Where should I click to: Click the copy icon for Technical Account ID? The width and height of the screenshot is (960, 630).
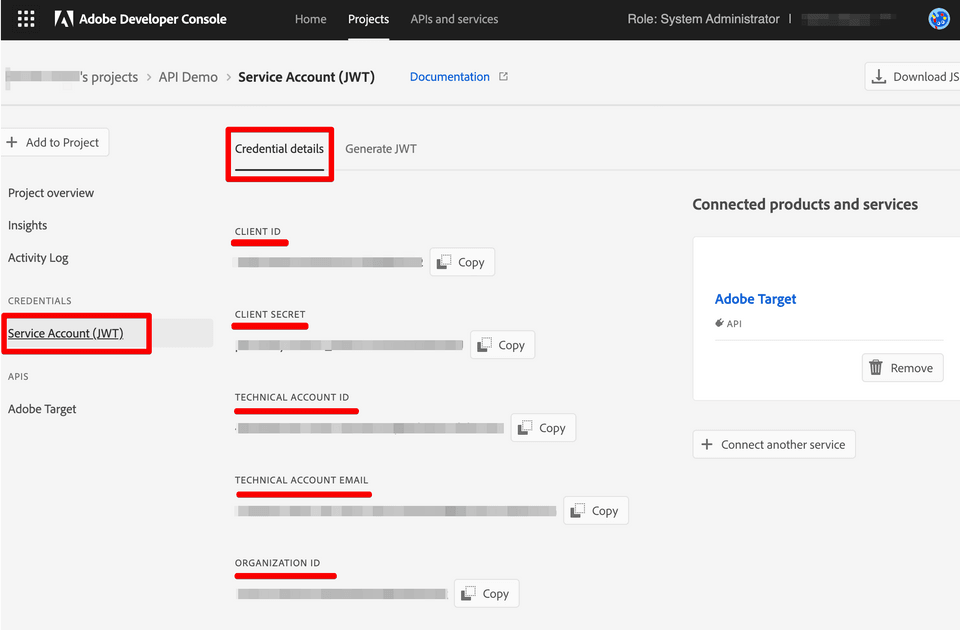tap(525, 427)
